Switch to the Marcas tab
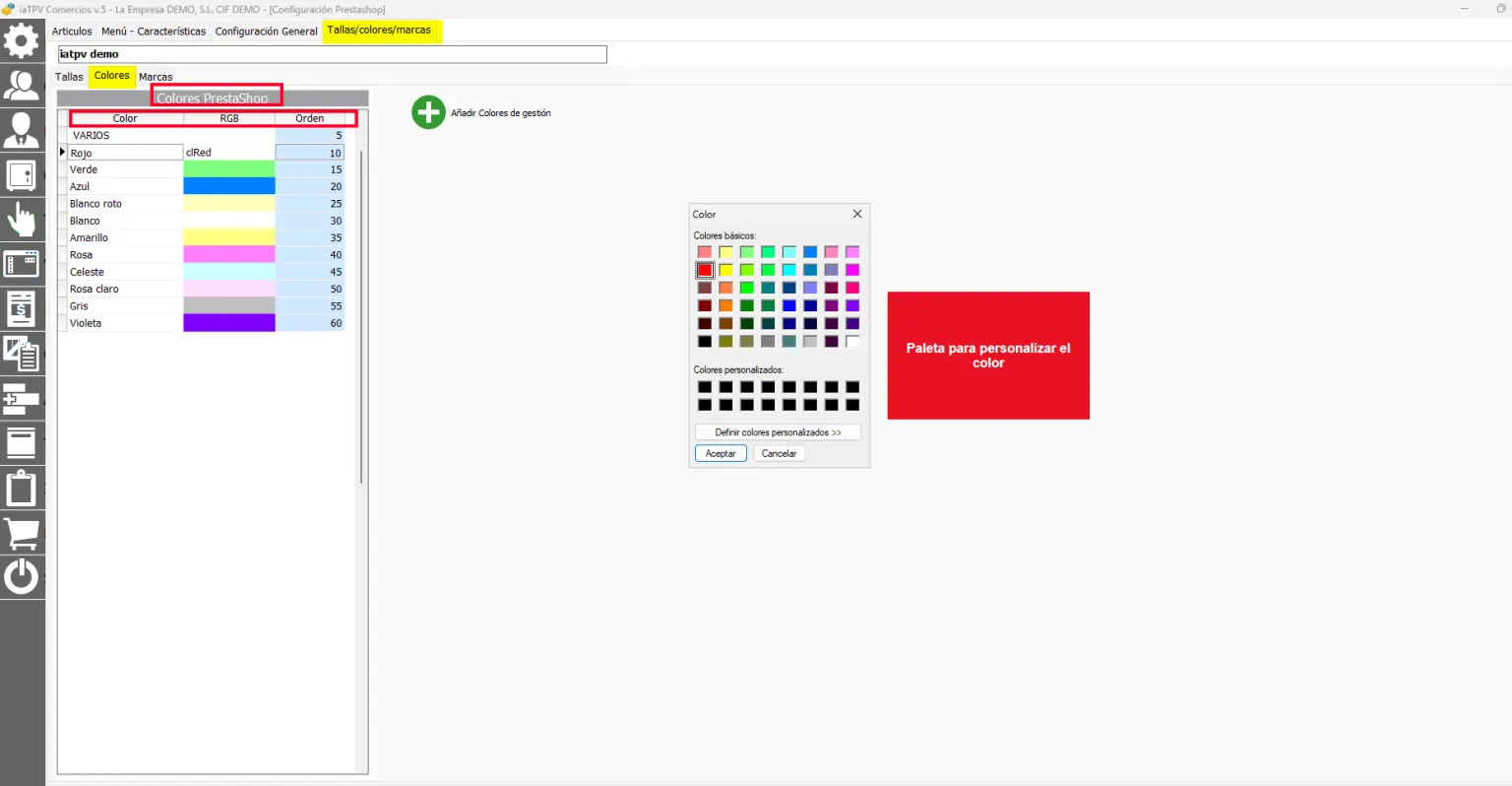This screenshot has height=786, width=1512. (x=156, y=77)
